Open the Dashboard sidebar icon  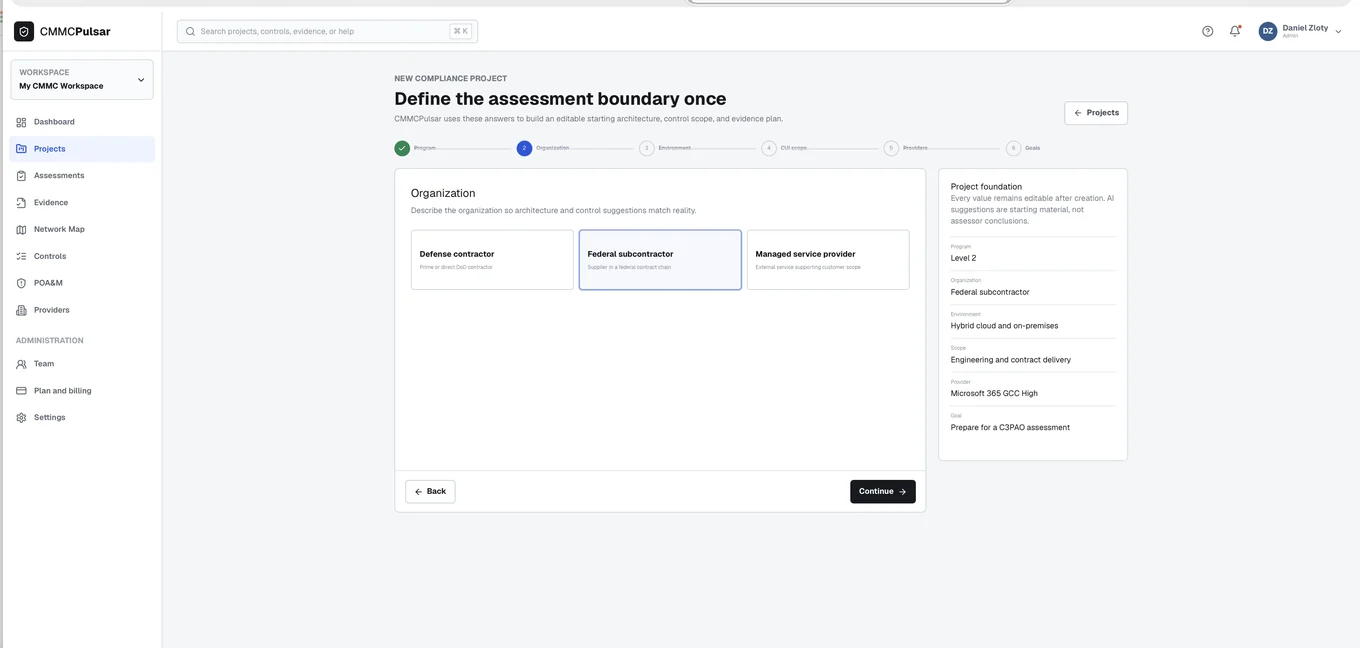(x=21, y=122)
